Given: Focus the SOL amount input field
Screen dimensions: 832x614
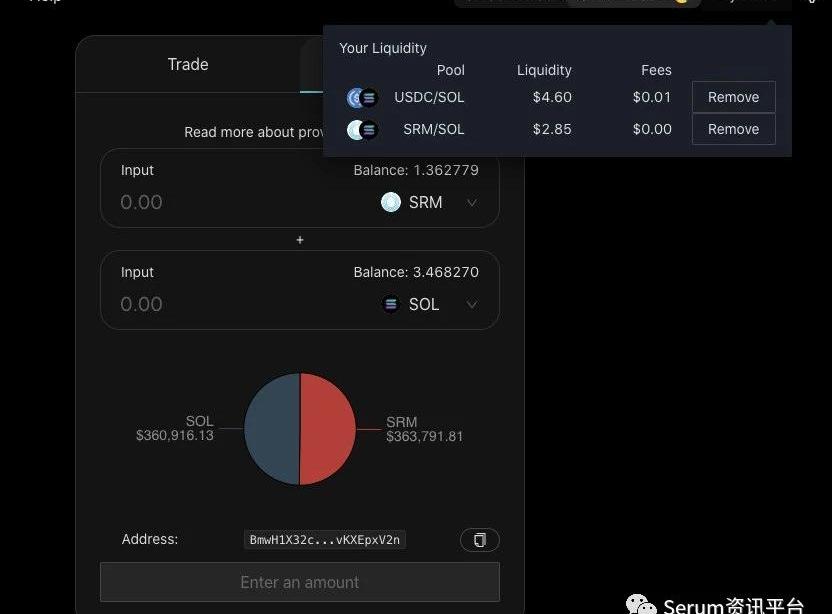Looking at the screenshot, I should [141, 304].
